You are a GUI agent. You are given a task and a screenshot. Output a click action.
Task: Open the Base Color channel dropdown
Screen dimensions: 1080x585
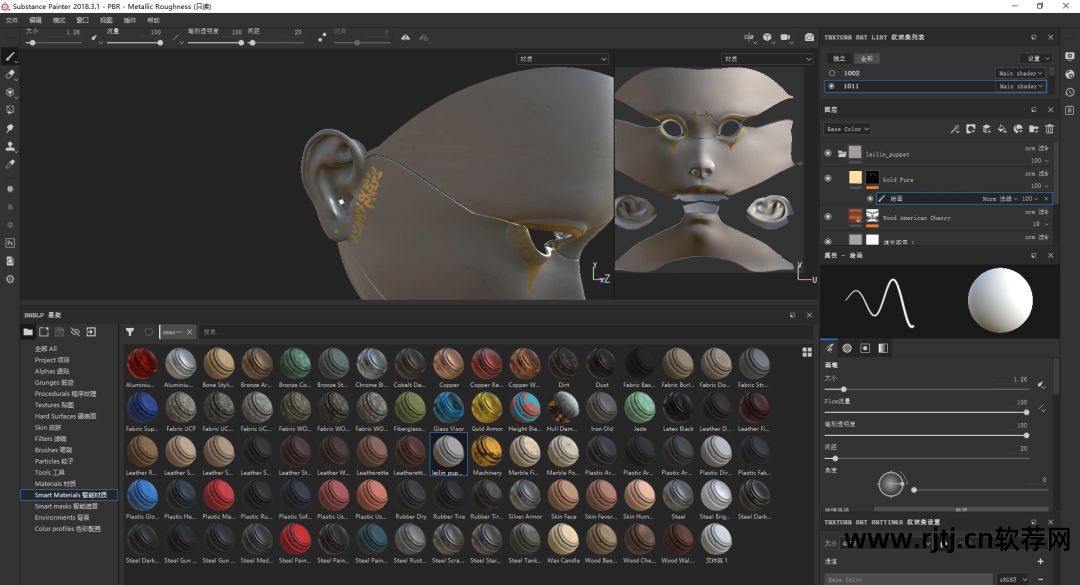(x=847, y=129)
